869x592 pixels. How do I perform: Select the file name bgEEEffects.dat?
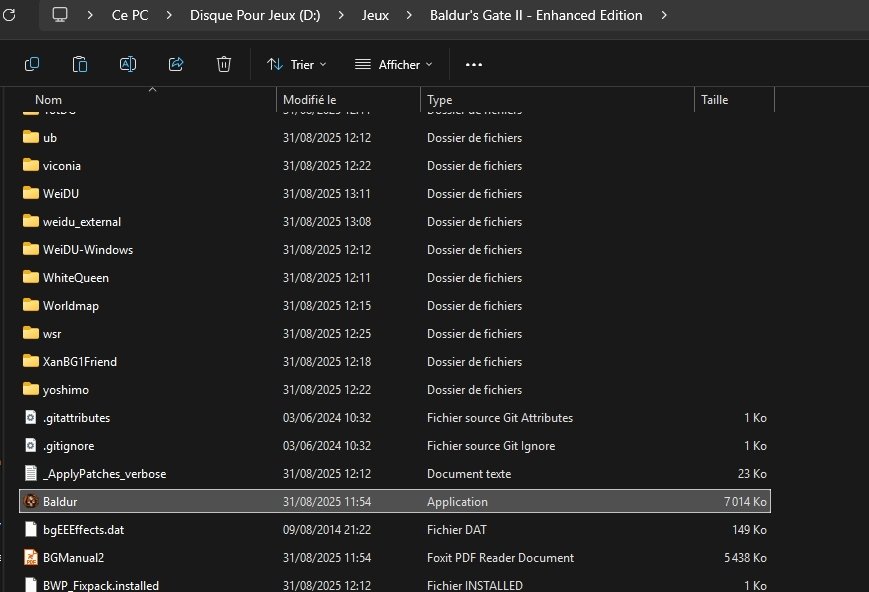click(83, 530)
